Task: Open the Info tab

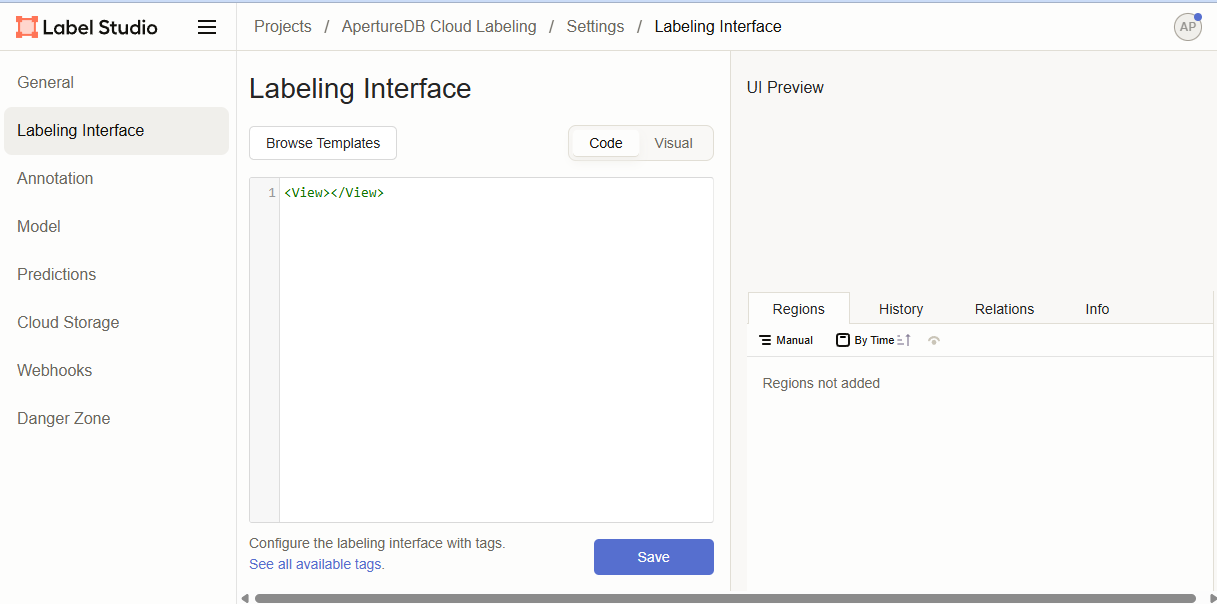Action: (x=1097, y=309)
